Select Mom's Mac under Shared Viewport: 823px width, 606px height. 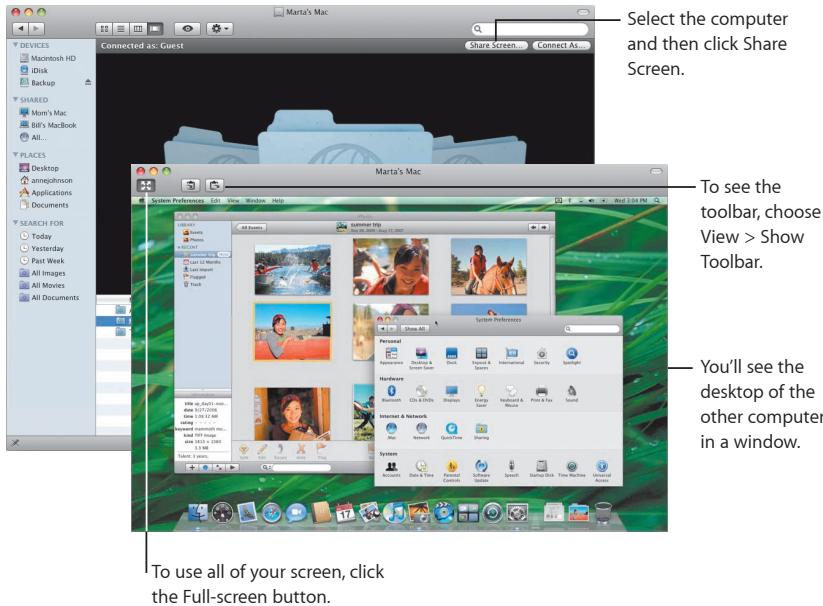(43, 113)
